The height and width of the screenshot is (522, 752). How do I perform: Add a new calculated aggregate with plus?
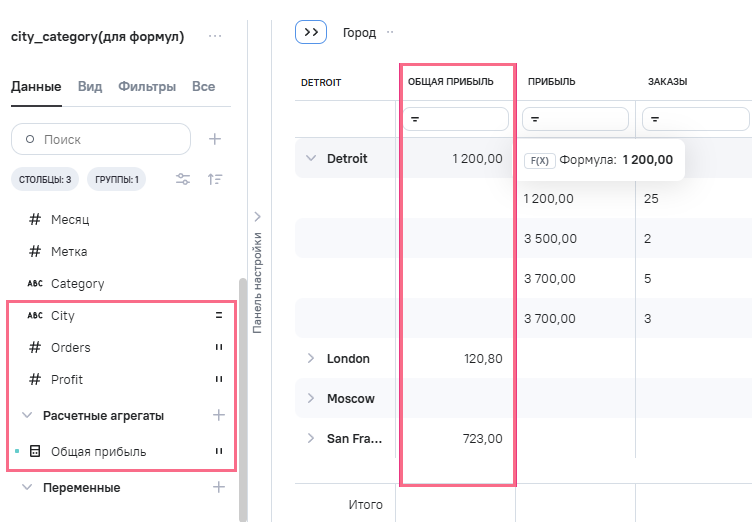tap(219, 415)
